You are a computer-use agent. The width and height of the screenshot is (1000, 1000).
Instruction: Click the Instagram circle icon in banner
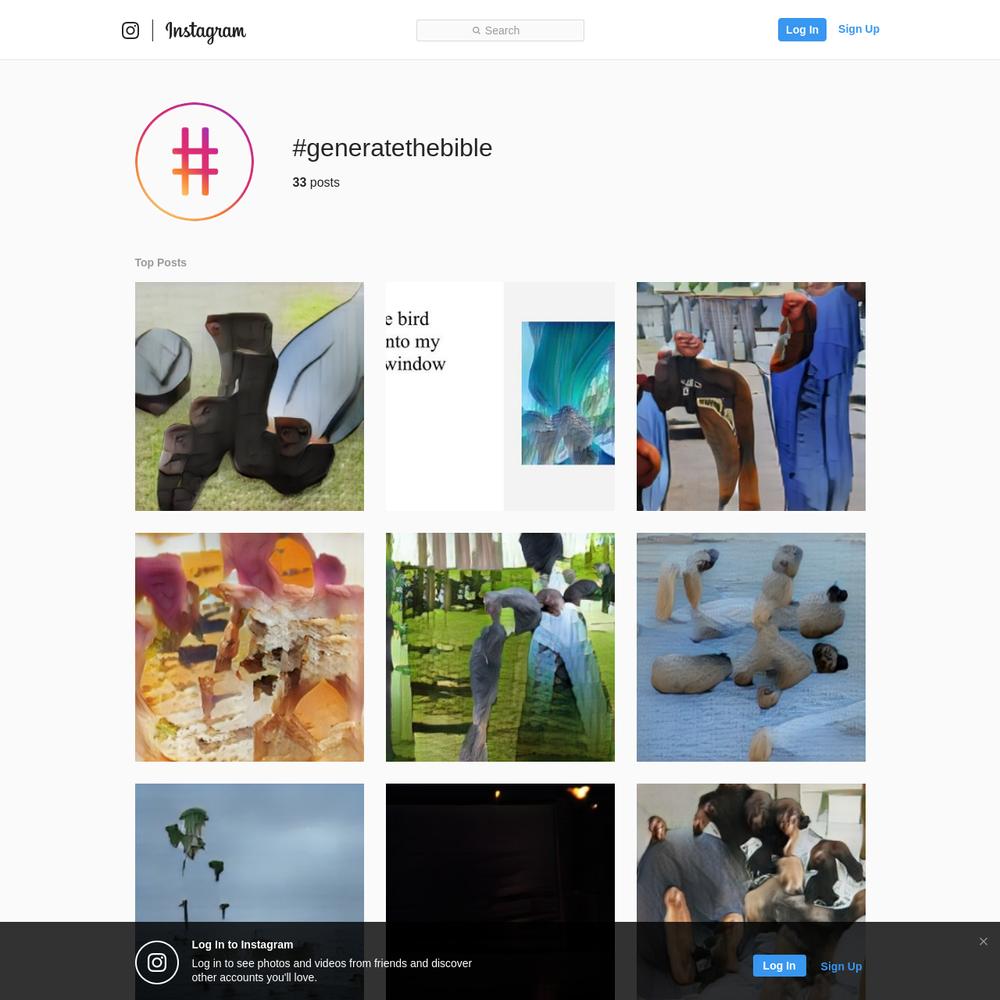point(157,962)
